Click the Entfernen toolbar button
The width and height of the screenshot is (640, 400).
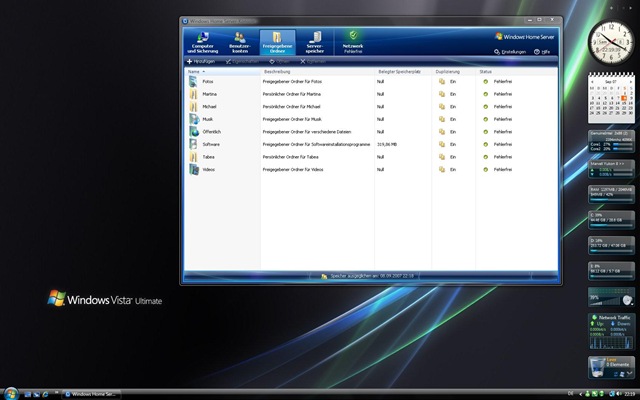coord(313,62)
